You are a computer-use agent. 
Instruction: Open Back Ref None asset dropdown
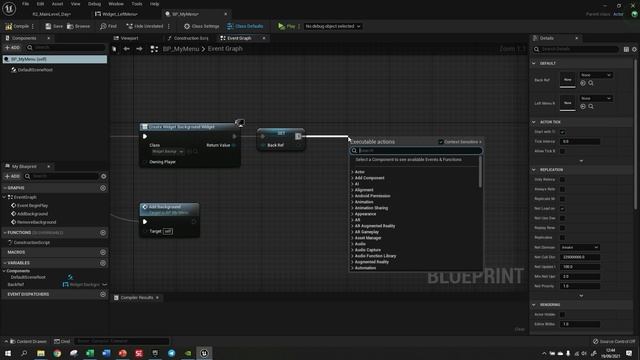tap(596, 76)
